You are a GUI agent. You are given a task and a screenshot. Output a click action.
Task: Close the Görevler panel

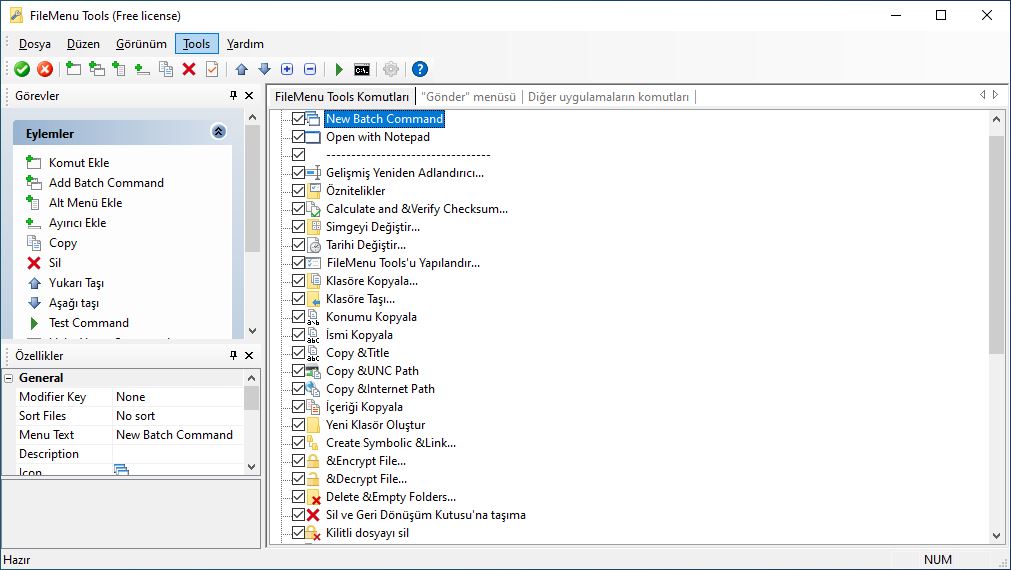(250, 95)
